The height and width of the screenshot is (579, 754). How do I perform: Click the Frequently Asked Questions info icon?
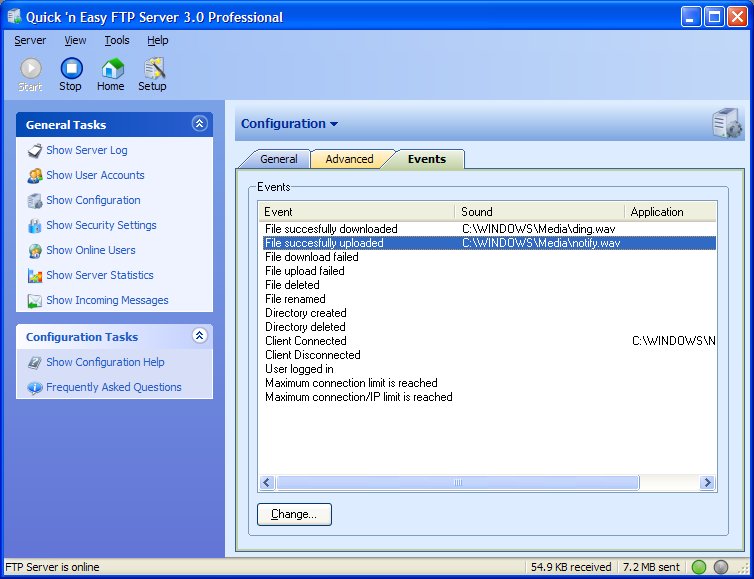[35, 388]
